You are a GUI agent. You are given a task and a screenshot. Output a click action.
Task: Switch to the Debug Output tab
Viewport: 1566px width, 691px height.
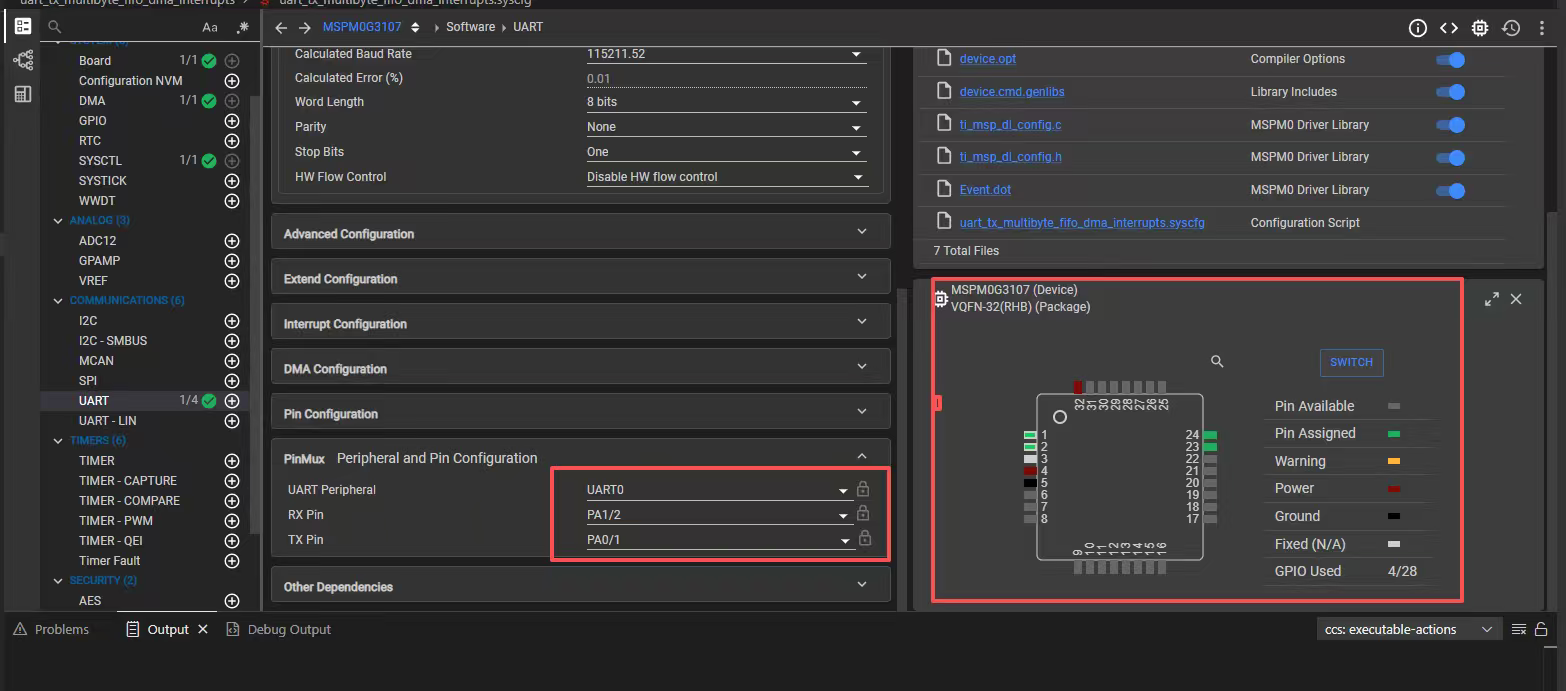[278, 629]
